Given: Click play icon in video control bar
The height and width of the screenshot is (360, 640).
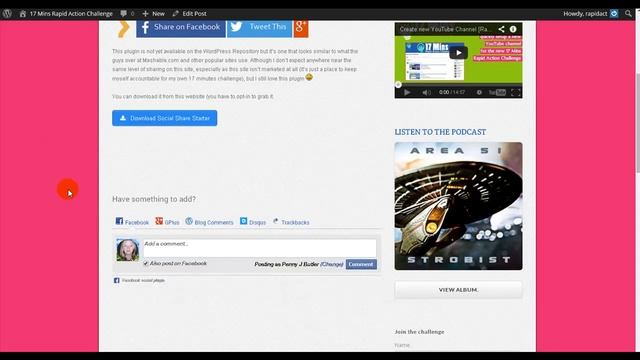Looking at the screenshot, I should [407, 92].
